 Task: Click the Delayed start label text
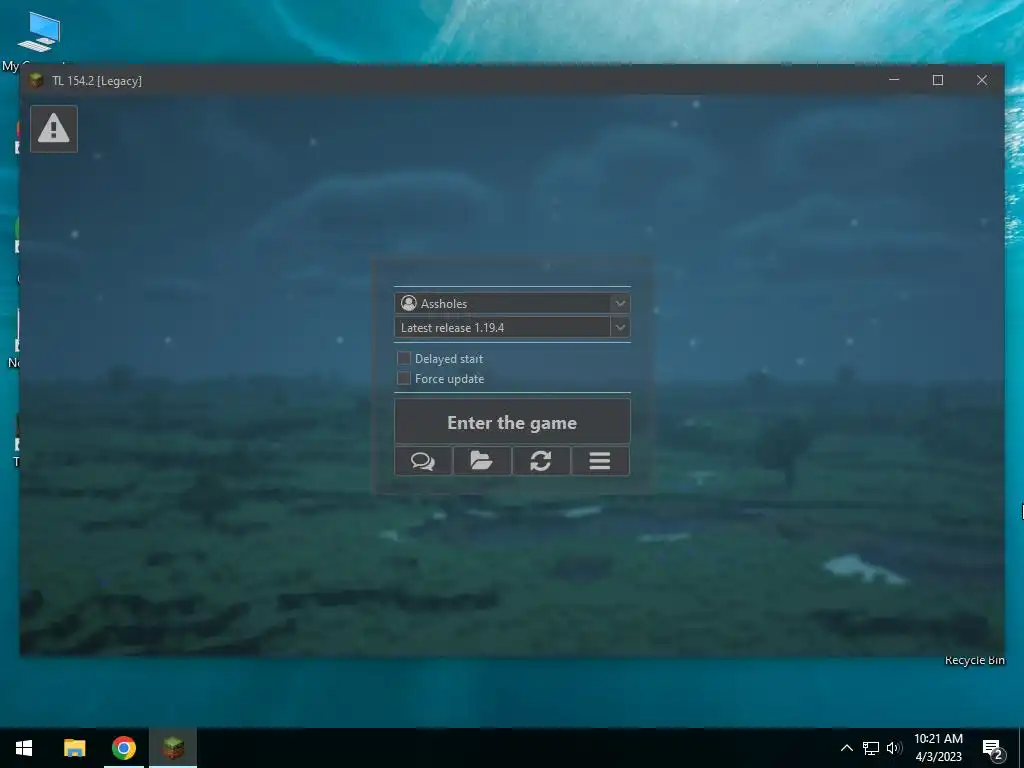click(x=449, y=359)
